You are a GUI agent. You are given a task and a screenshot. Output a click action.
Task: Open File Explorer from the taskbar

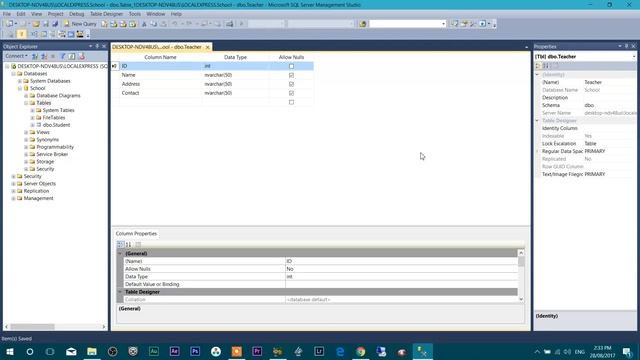pos(92,351)
